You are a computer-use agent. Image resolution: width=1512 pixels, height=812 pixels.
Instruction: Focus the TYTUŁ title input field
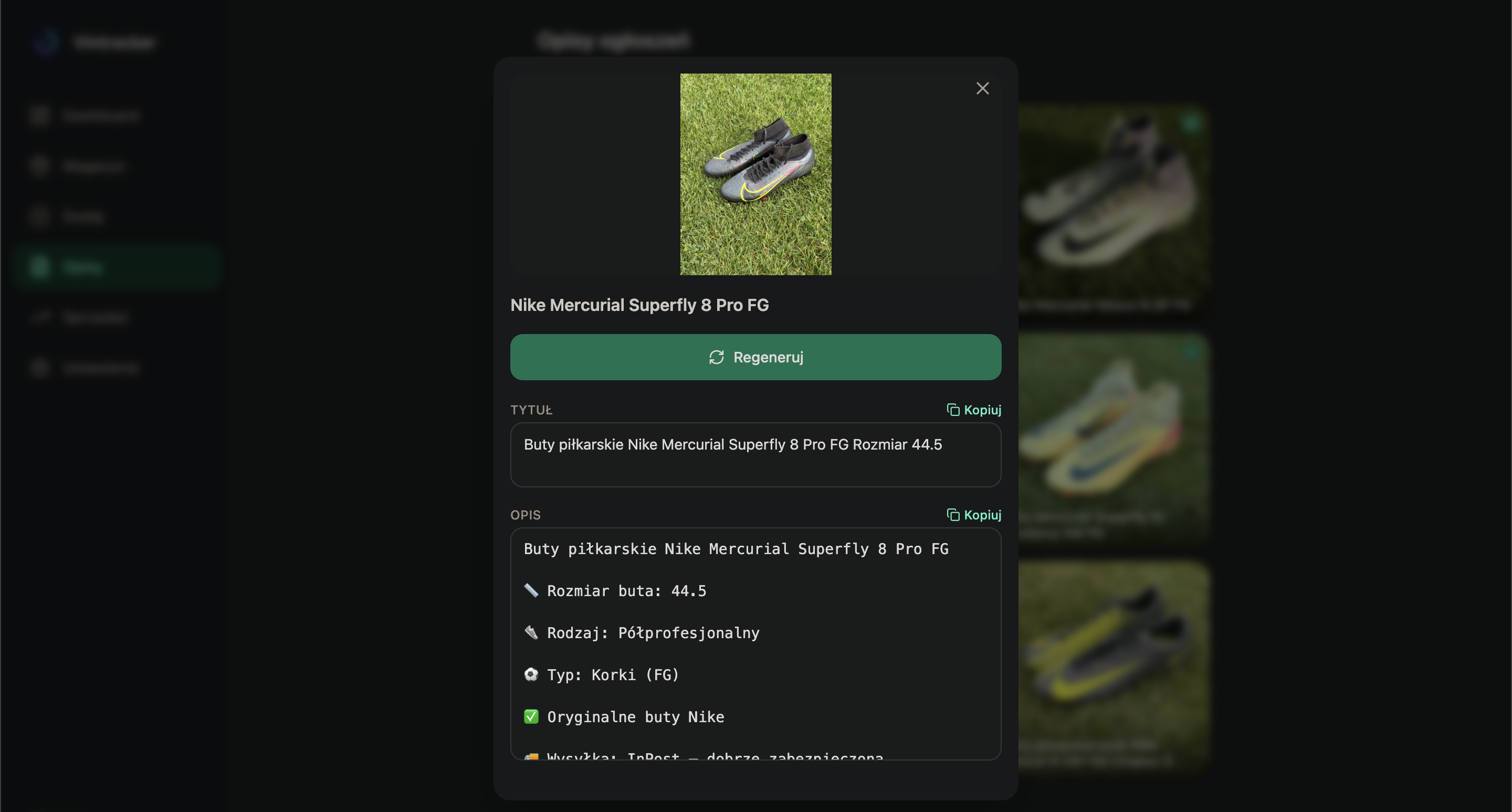click(755, 454)
